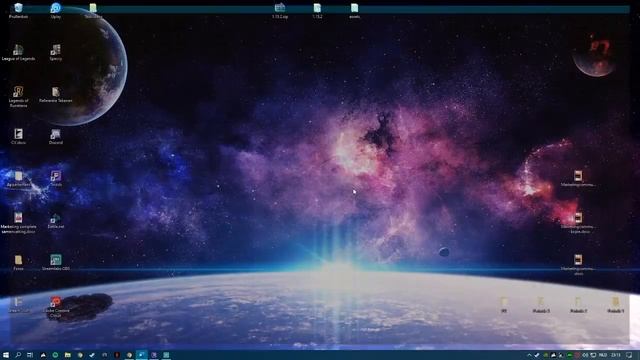Open the Relevante Teksten file icon
Viewport: 640px width, 360px height.
[56, 95]
